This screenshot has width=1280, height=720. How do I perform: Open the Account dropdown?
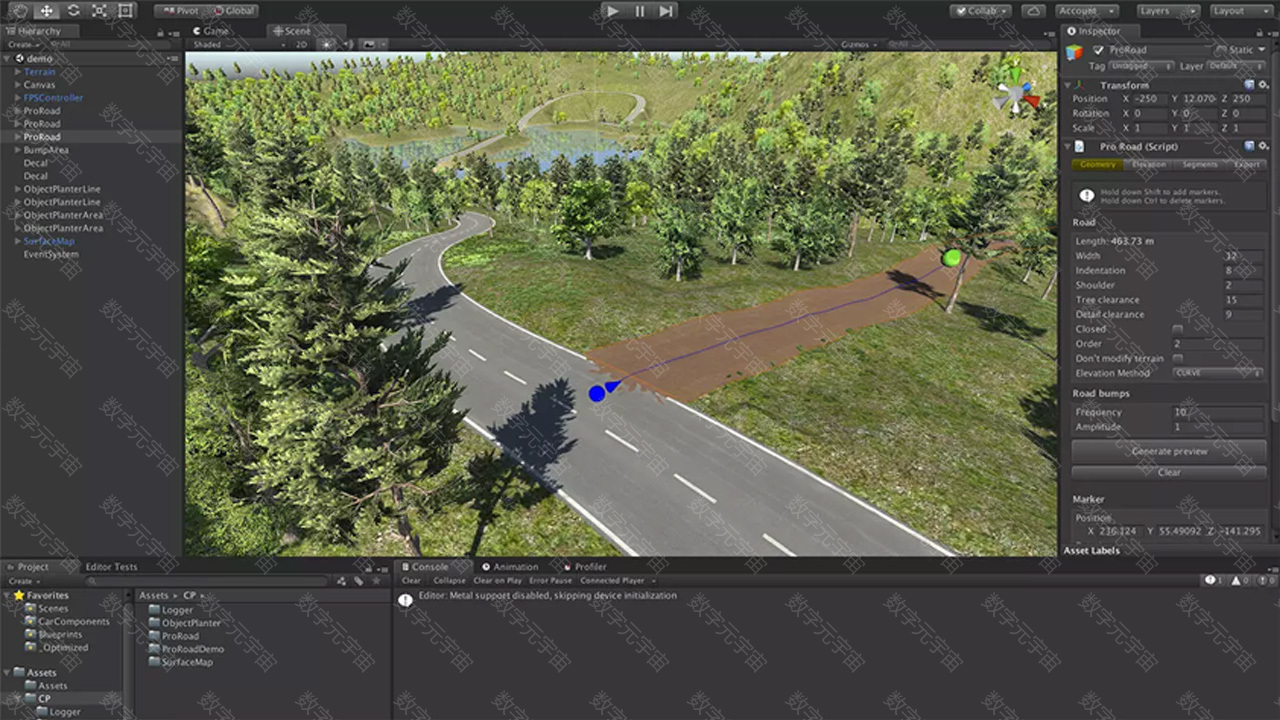[1086, 11]
